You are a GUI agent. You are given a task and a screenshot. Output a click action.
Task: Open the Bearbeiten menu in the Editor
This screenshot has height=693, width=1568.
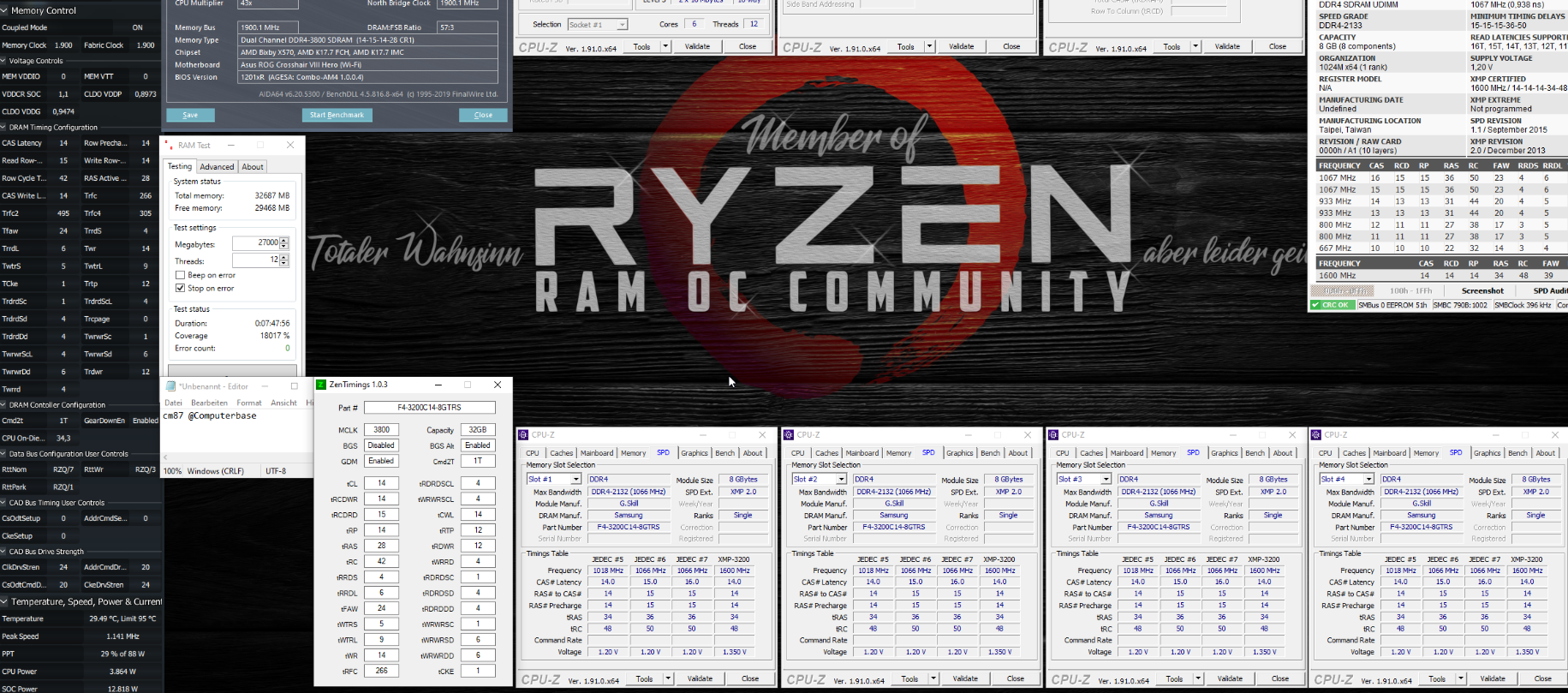pyautogui.click(x=210, y=403)
